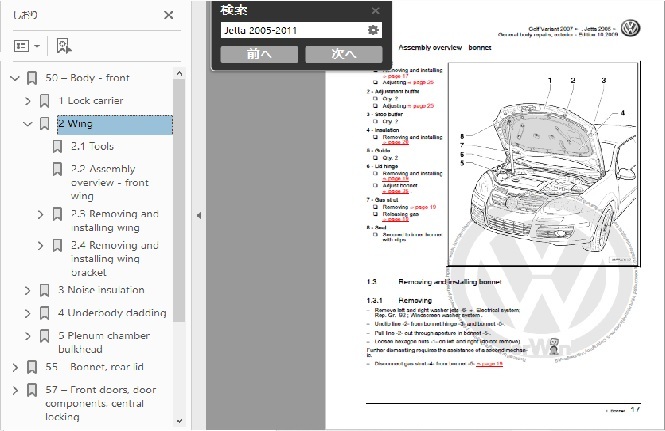Open the 3 Noise insulation bookmark
This screenshot has width=665, height=431.
click(101, 290)
